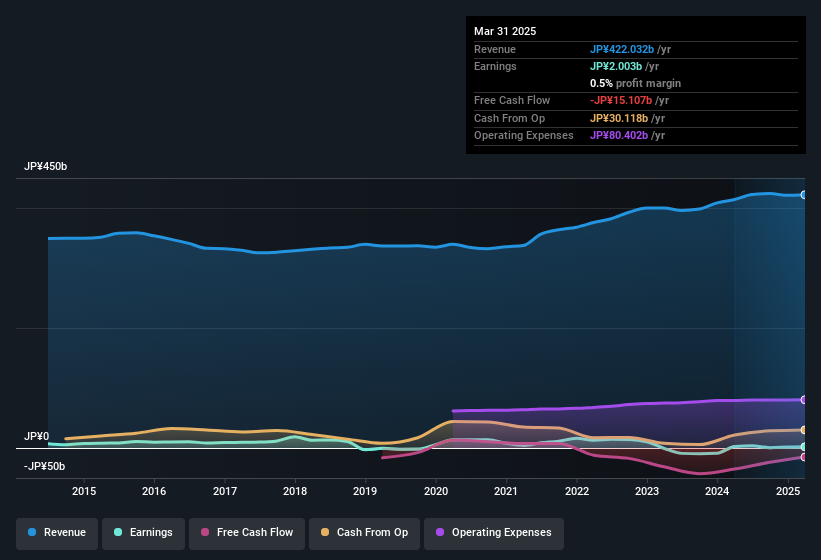Click the 2015 x-axis label
The height and width of the screenshot is (560, 821).
click(x=84, y=491)
